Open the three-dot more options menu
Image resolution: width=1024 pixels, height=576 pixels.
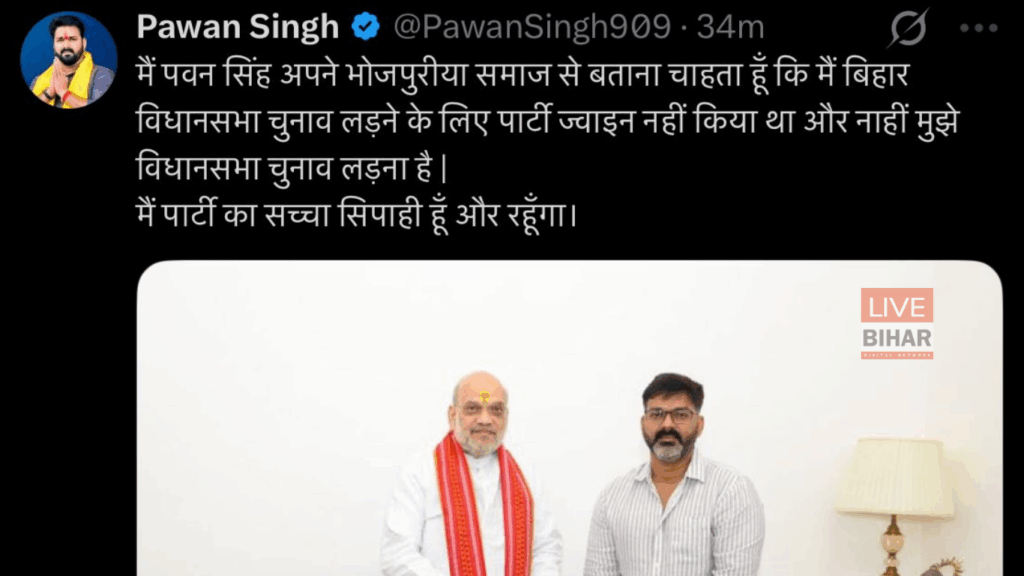point(978,28)
